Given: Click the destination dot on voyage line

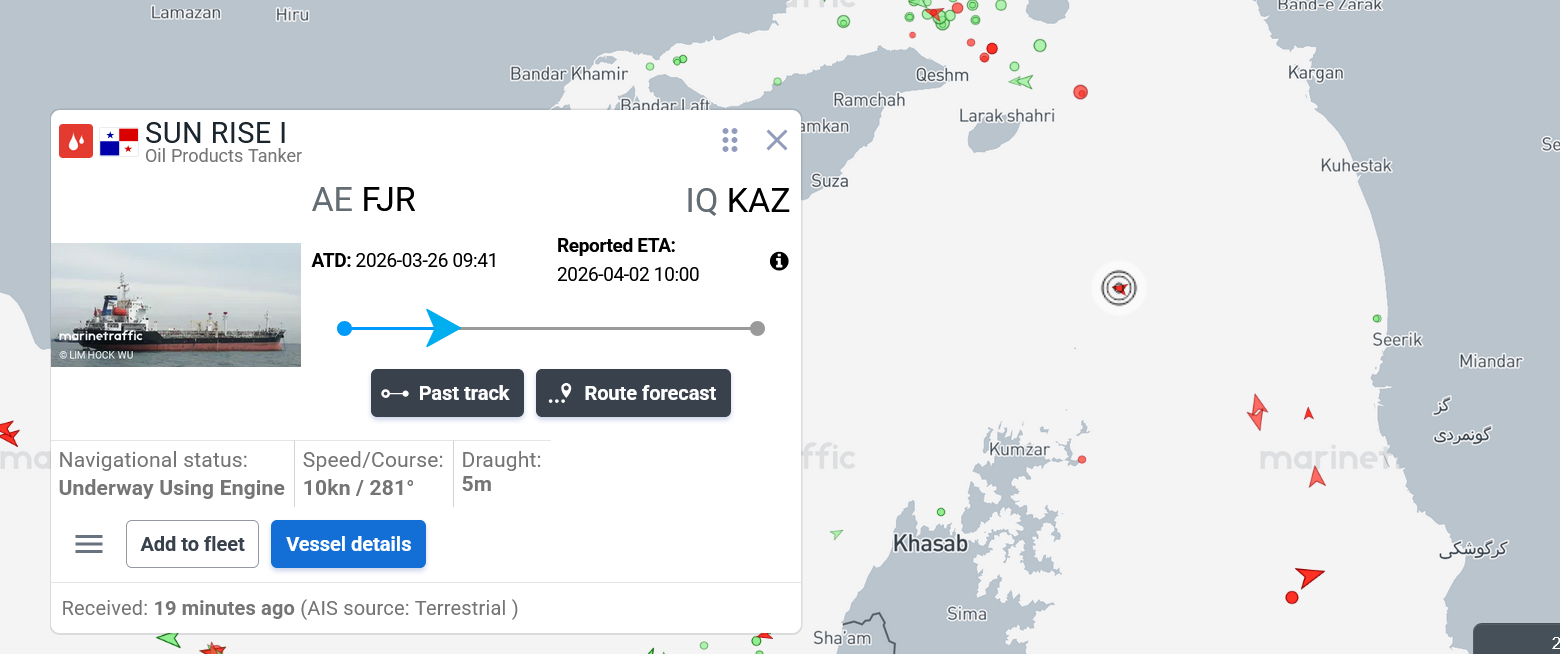Looking at the screenshot, I should point(758,328).
